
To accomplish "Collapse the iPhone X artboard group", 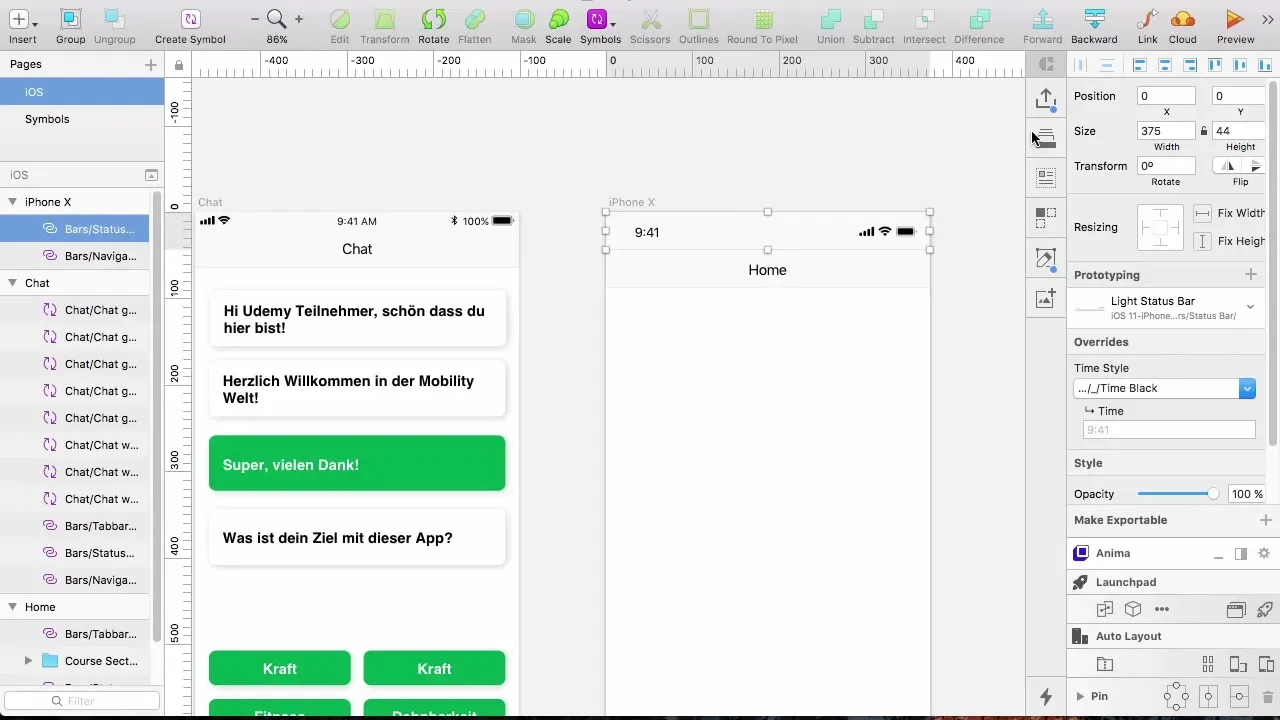I will [x=13, y=202].
